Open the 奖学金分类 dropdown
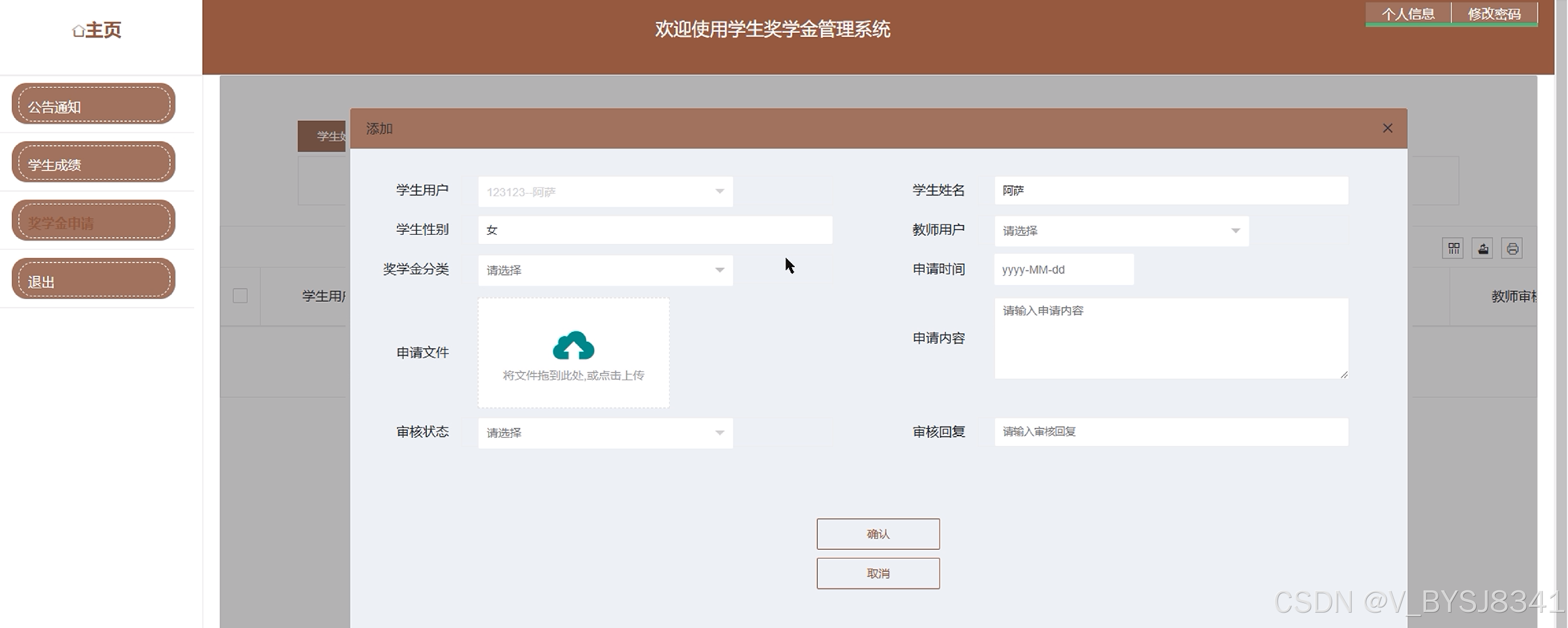1568x628 pixels. 605,270
